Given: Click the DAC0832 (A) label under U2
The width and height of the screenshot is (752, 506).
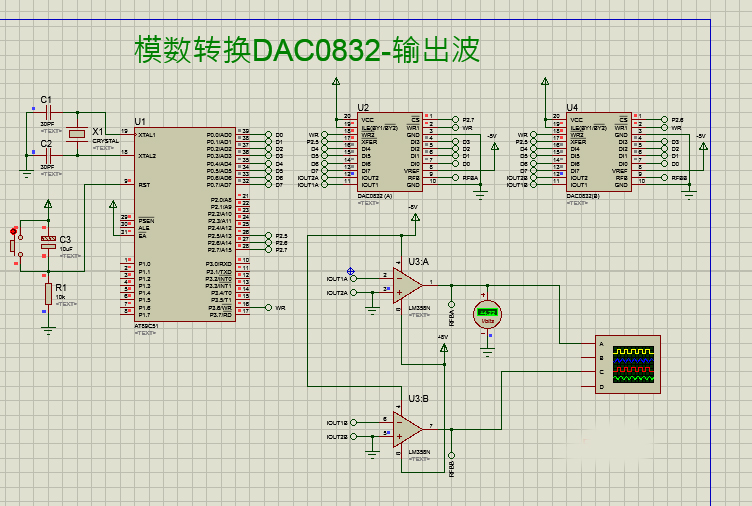Looking at the screenshot, I should pos(375,196).
